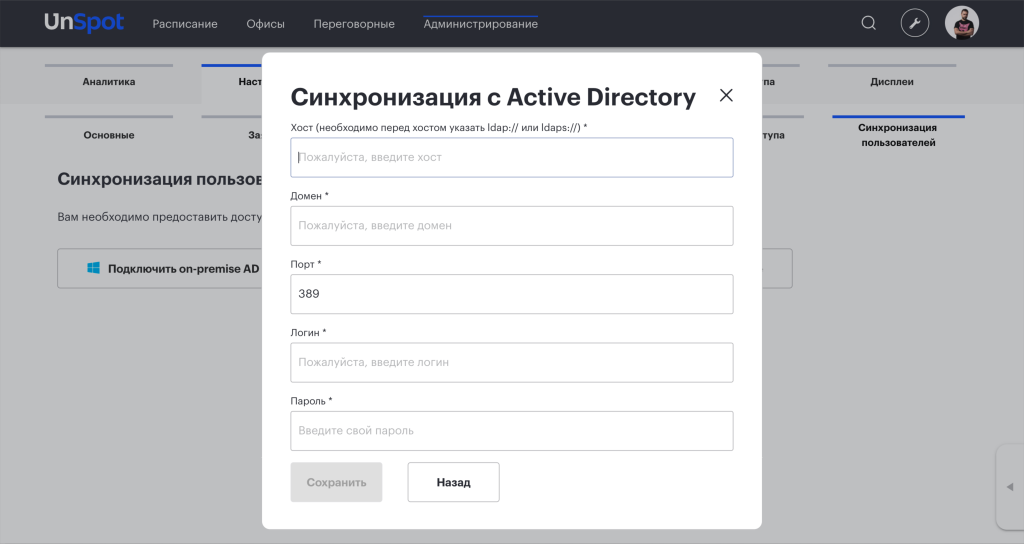Click the dialog title Синхронизация с Active Directory
The width and height of the screenshot is (1024, 544).
coord(493,97)
